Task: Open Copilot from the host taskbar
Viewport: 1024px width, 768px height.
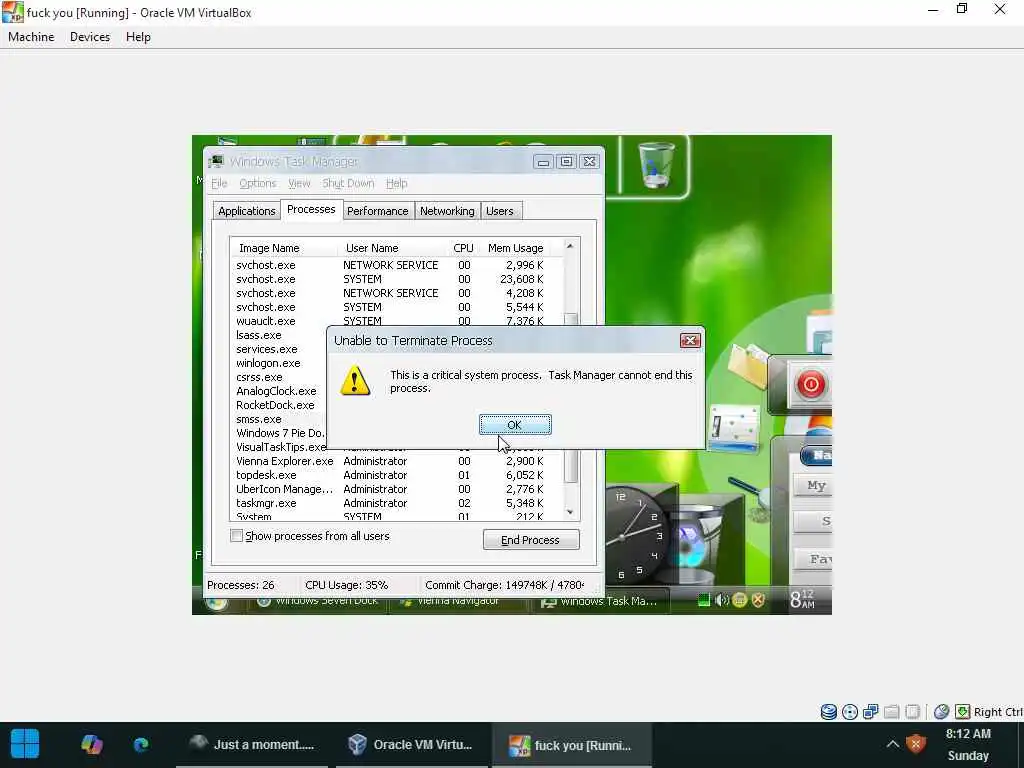Action: point(91,744)
